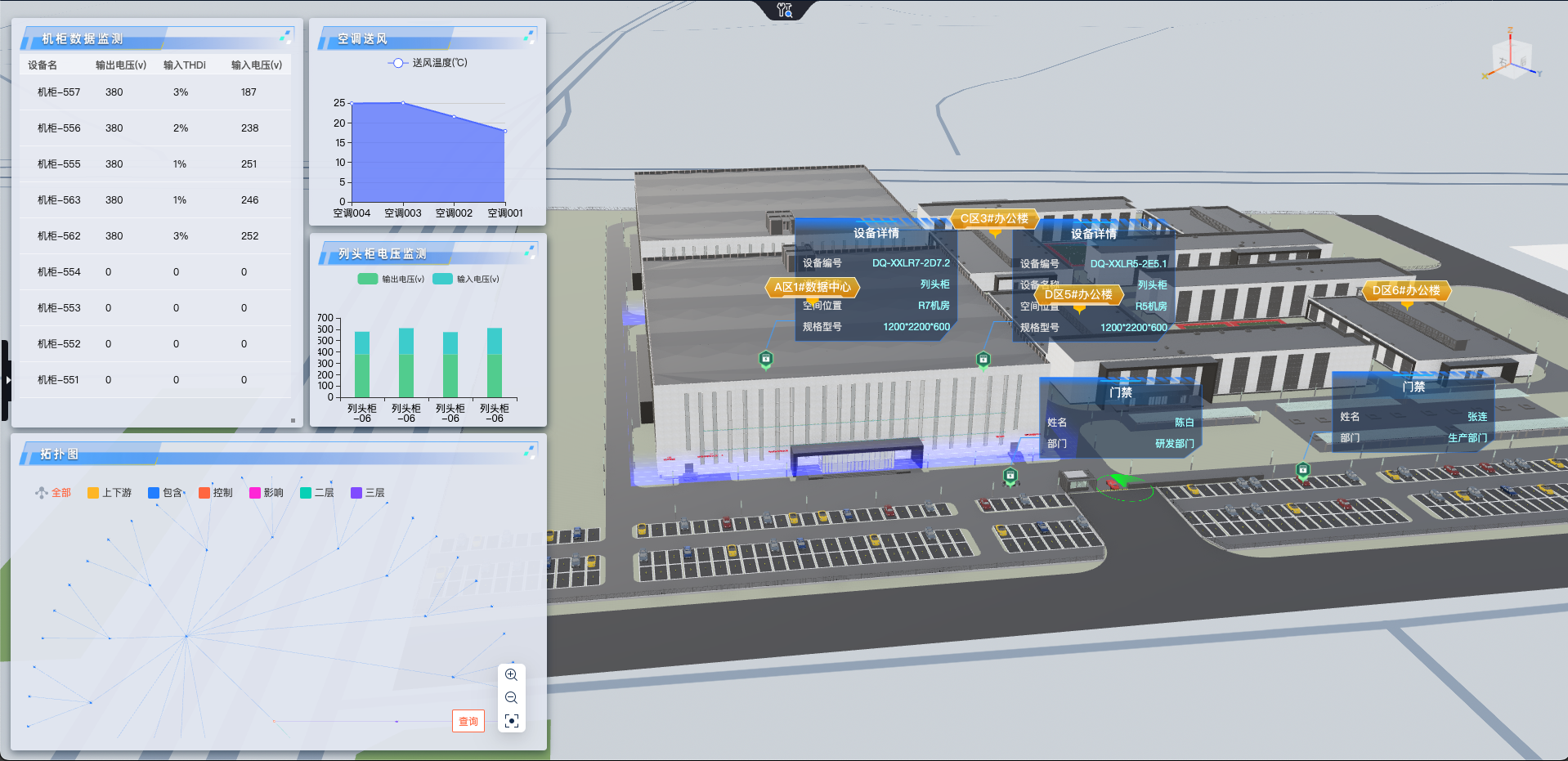
Task: Click green lock marker under A区1#数据中心
Action: [766, 359]
